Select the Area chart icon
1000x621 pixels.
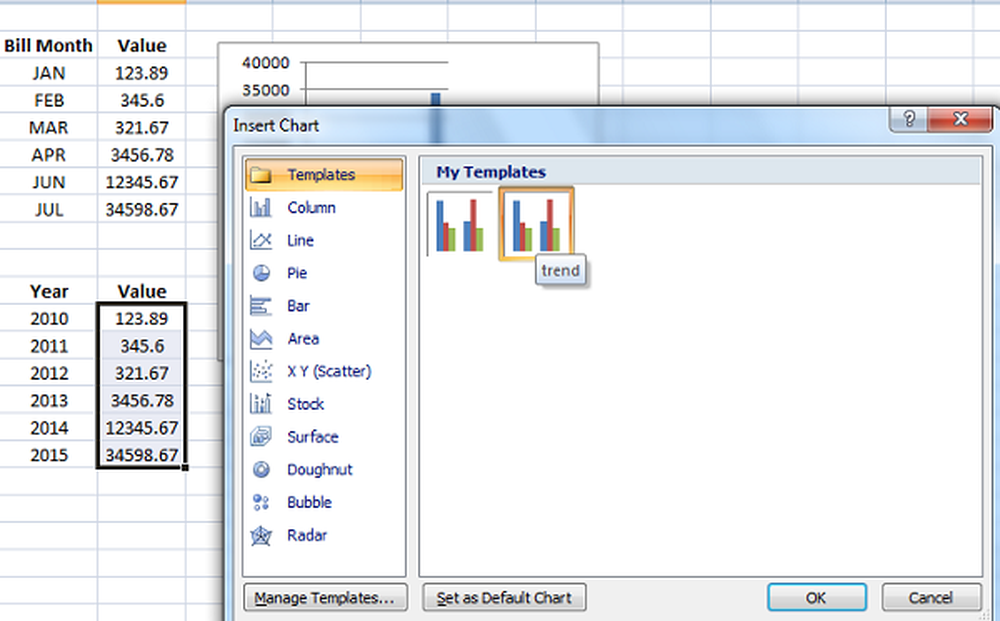[262, 339]
